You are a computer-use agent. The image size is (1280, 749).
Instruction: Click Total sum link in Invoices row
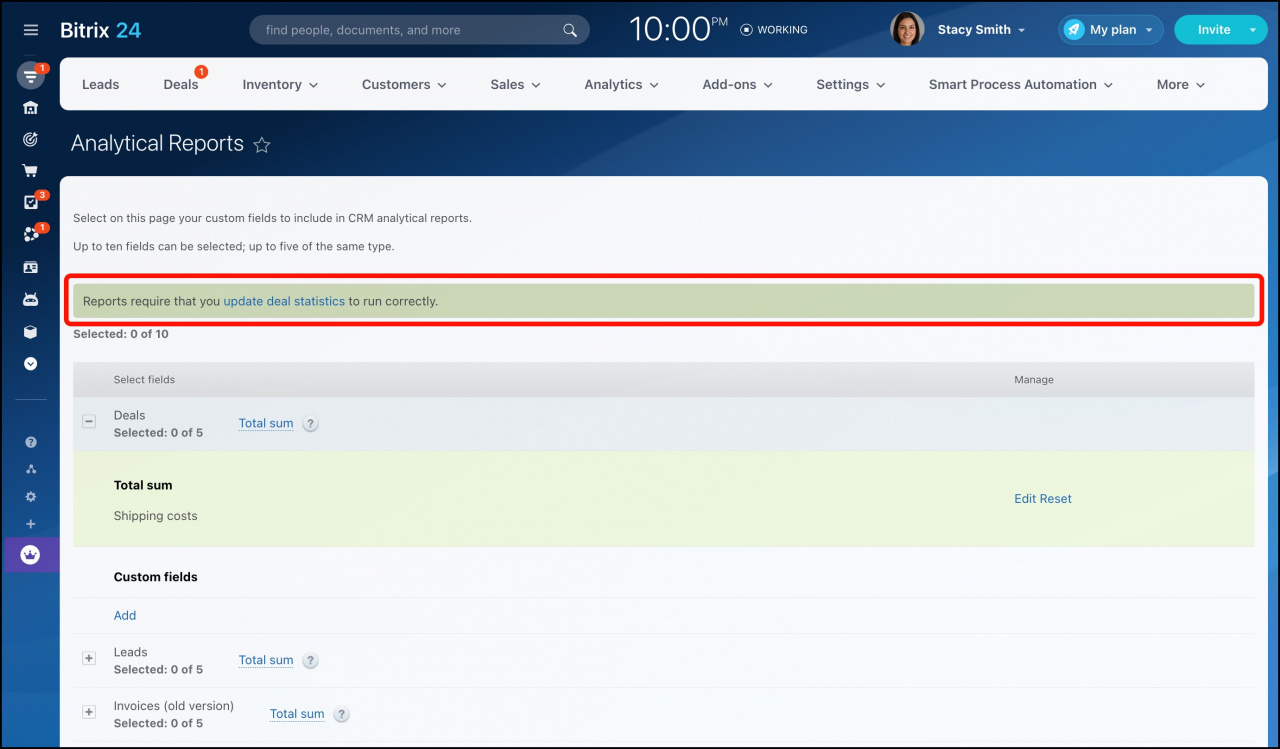pos(297,714)
